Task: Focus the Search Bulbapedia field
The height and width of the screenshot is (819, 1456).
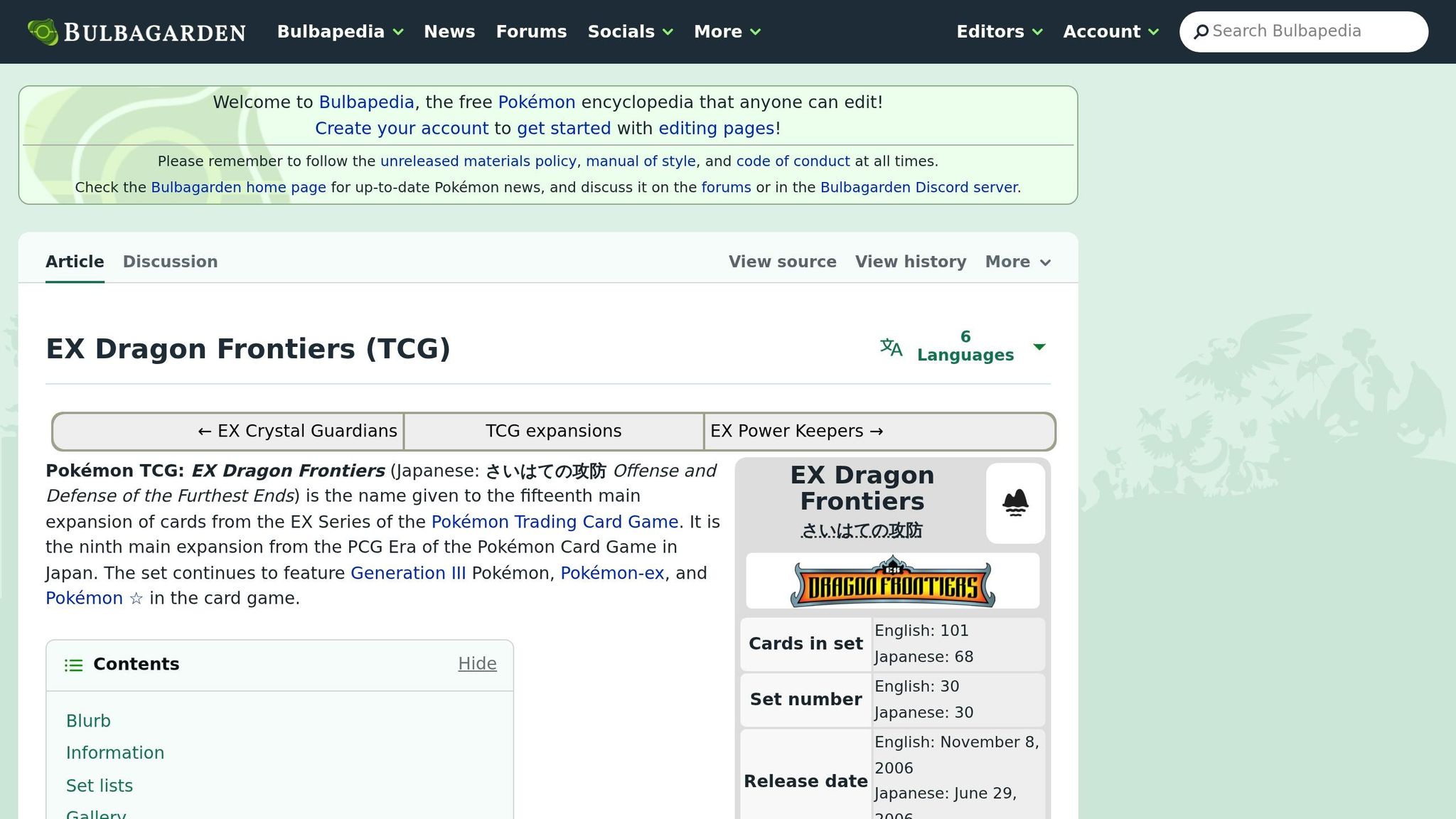Action: point(1304,31)
